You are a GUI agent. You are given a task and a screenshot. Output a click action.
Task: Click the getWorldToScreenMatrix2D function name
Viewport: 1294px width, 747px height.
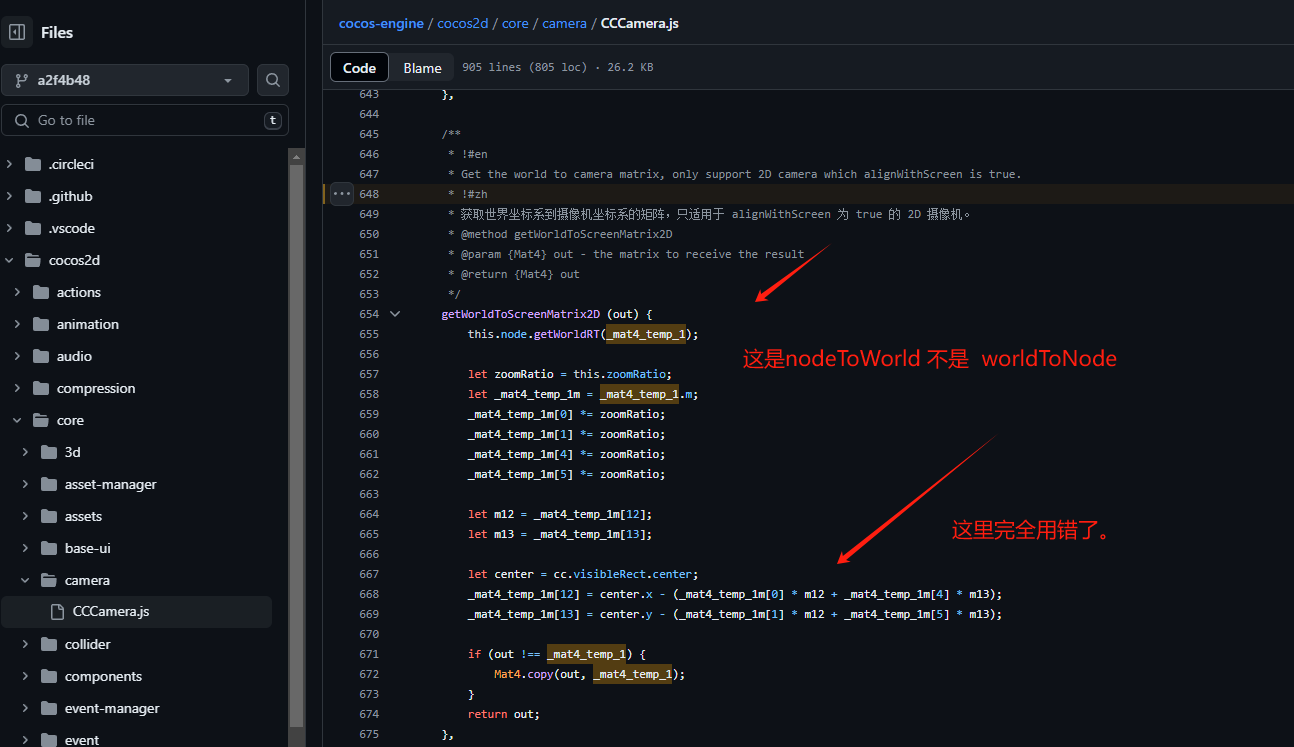click(521, 314)
